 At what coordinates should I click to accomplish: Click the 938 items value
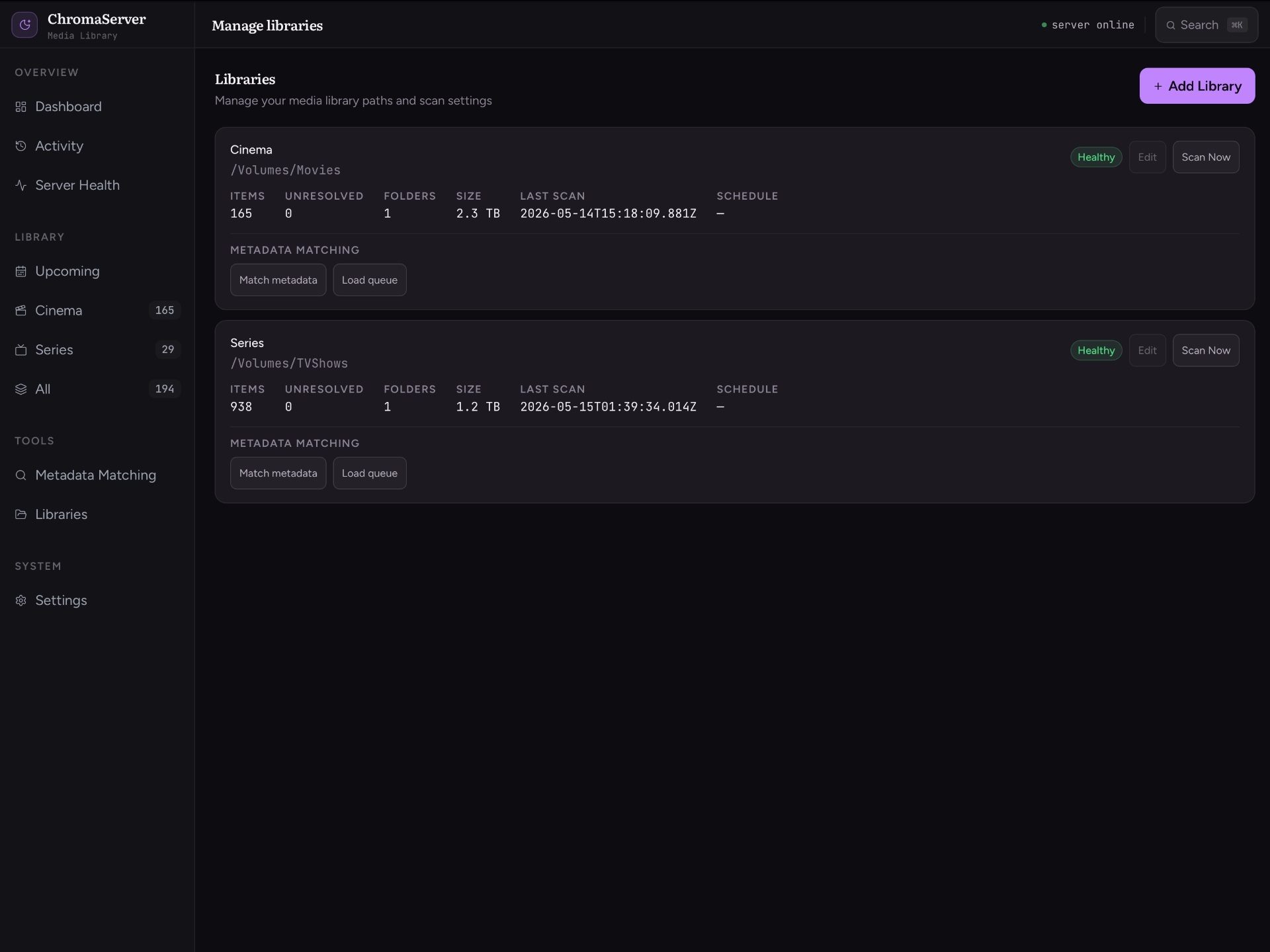point(241,407)
